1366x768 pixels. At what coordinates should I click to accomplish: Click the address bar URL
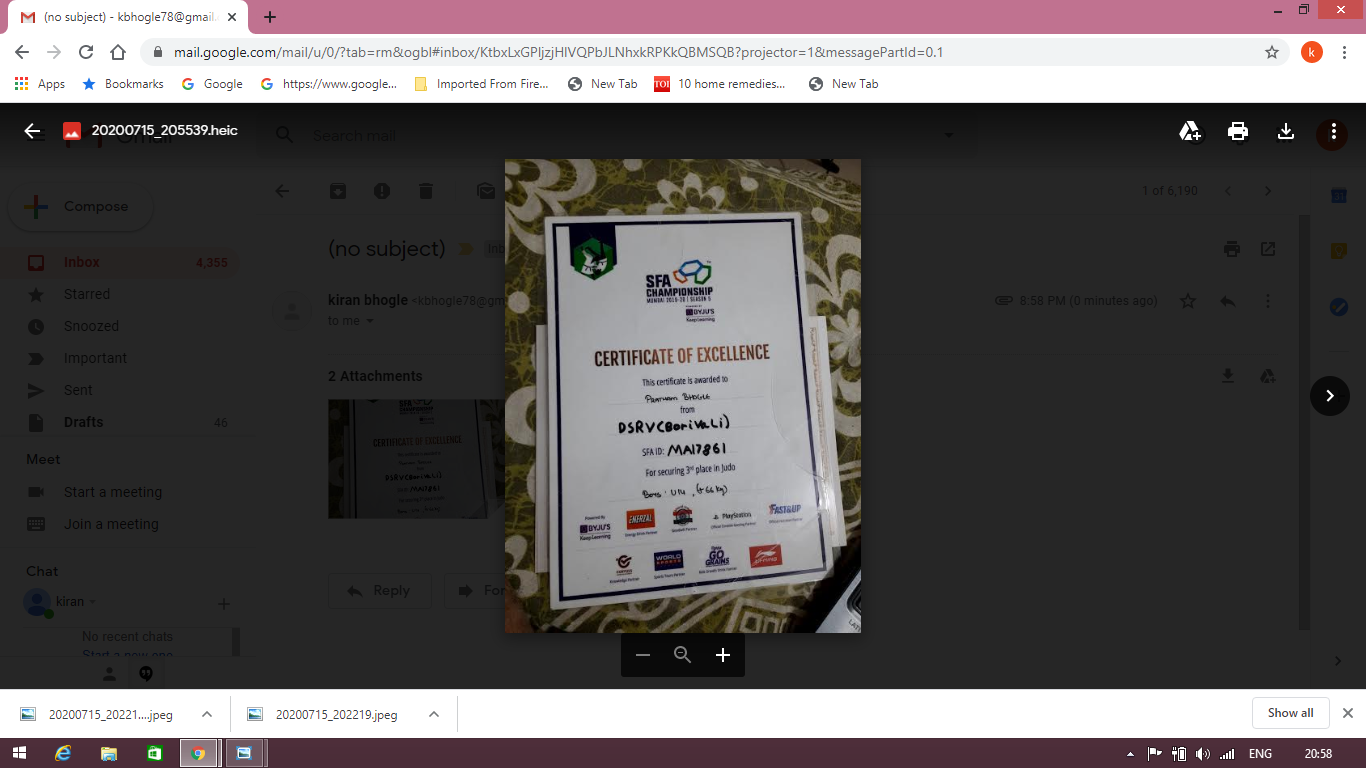click(x=558, y=52)
